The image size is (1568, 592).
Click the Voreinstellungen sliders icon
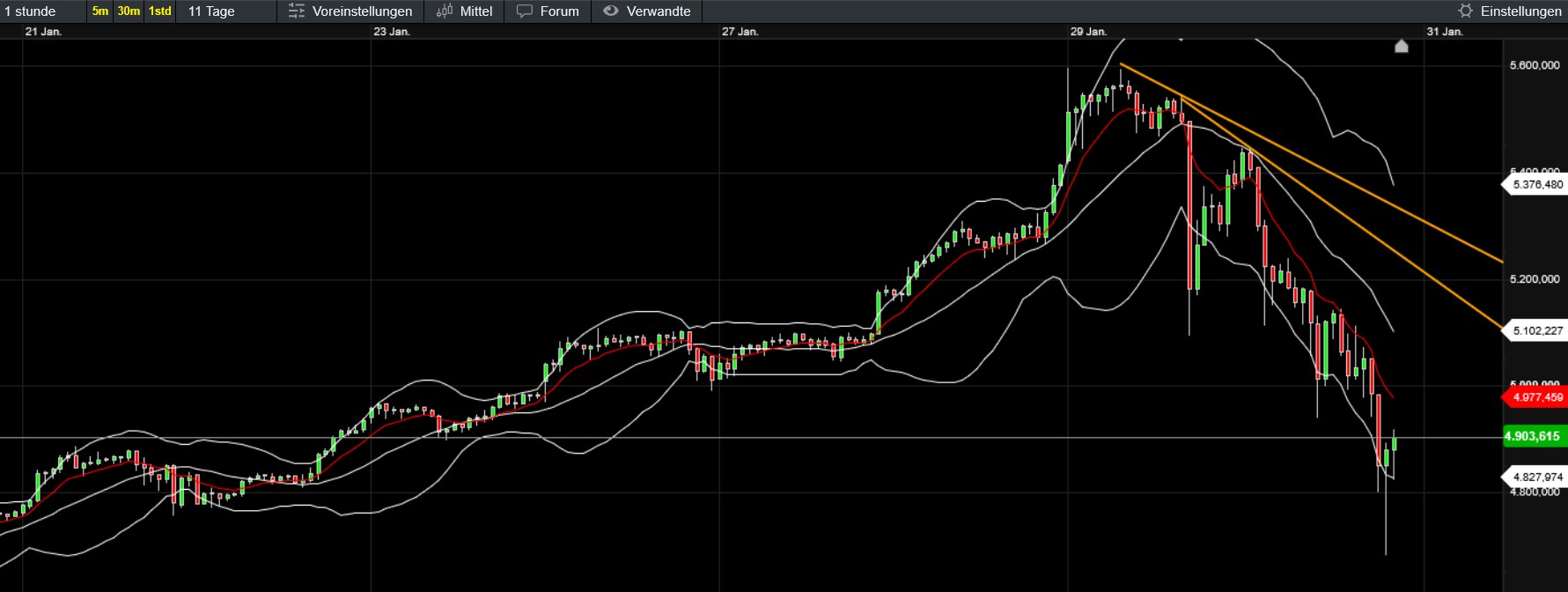(x=297, y=11)
